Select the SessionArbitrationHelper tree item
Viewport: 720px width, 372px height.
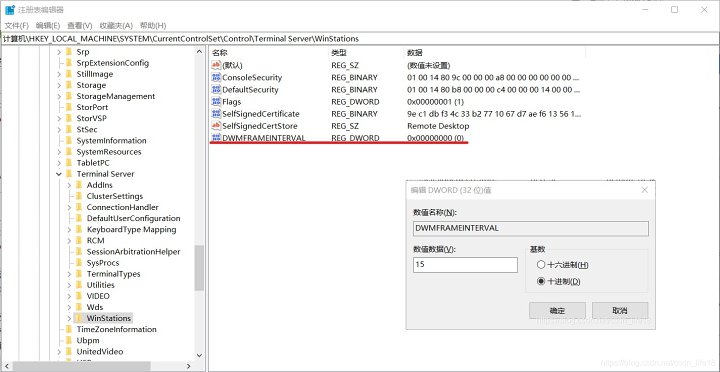click(x=133, y=252)
